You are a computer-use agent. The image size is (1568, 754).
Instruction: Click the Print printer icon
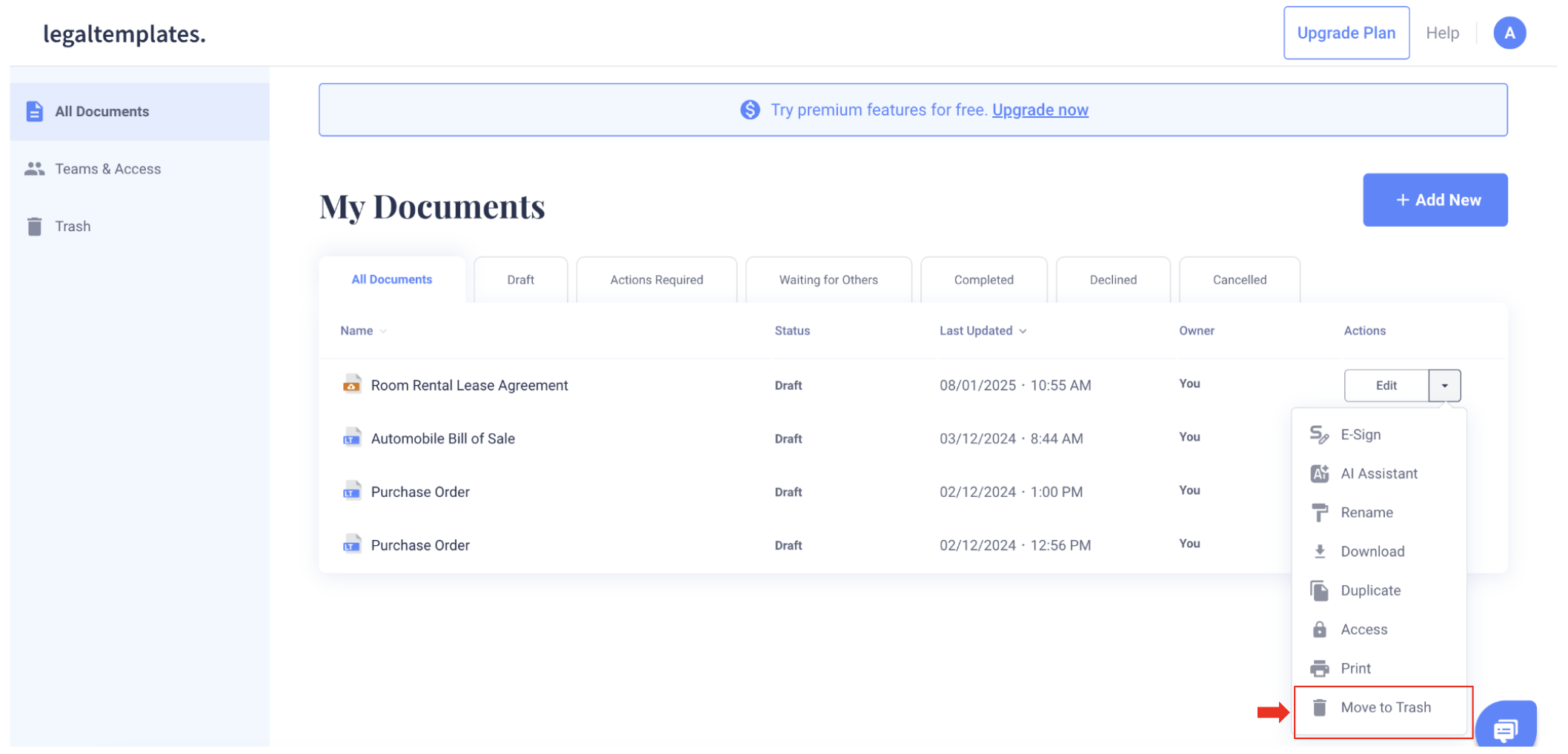tap(1319, 668)
